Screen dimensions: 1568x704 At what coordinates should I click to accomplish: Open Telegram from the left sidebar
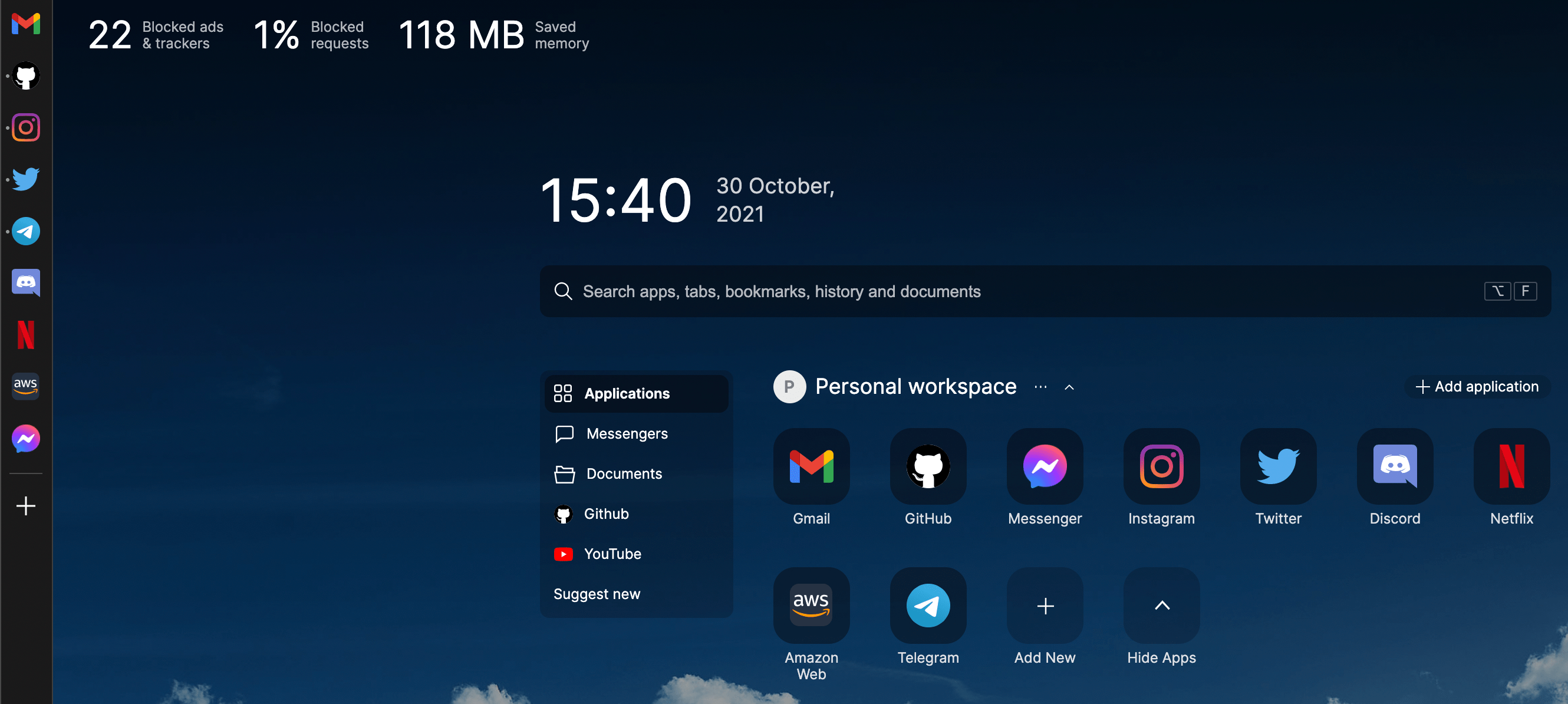click(25, 231)
